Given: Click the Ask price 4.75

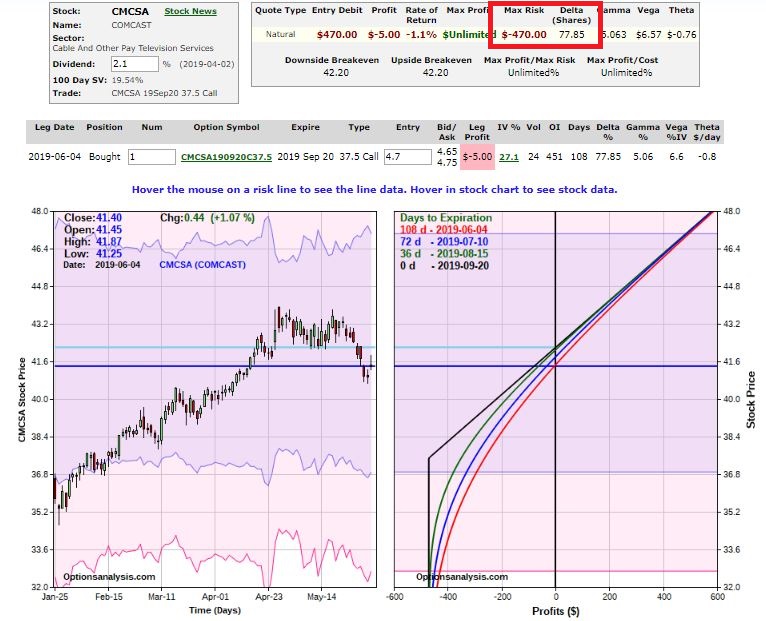Looking at the screenshot, I should click(447, 163).
